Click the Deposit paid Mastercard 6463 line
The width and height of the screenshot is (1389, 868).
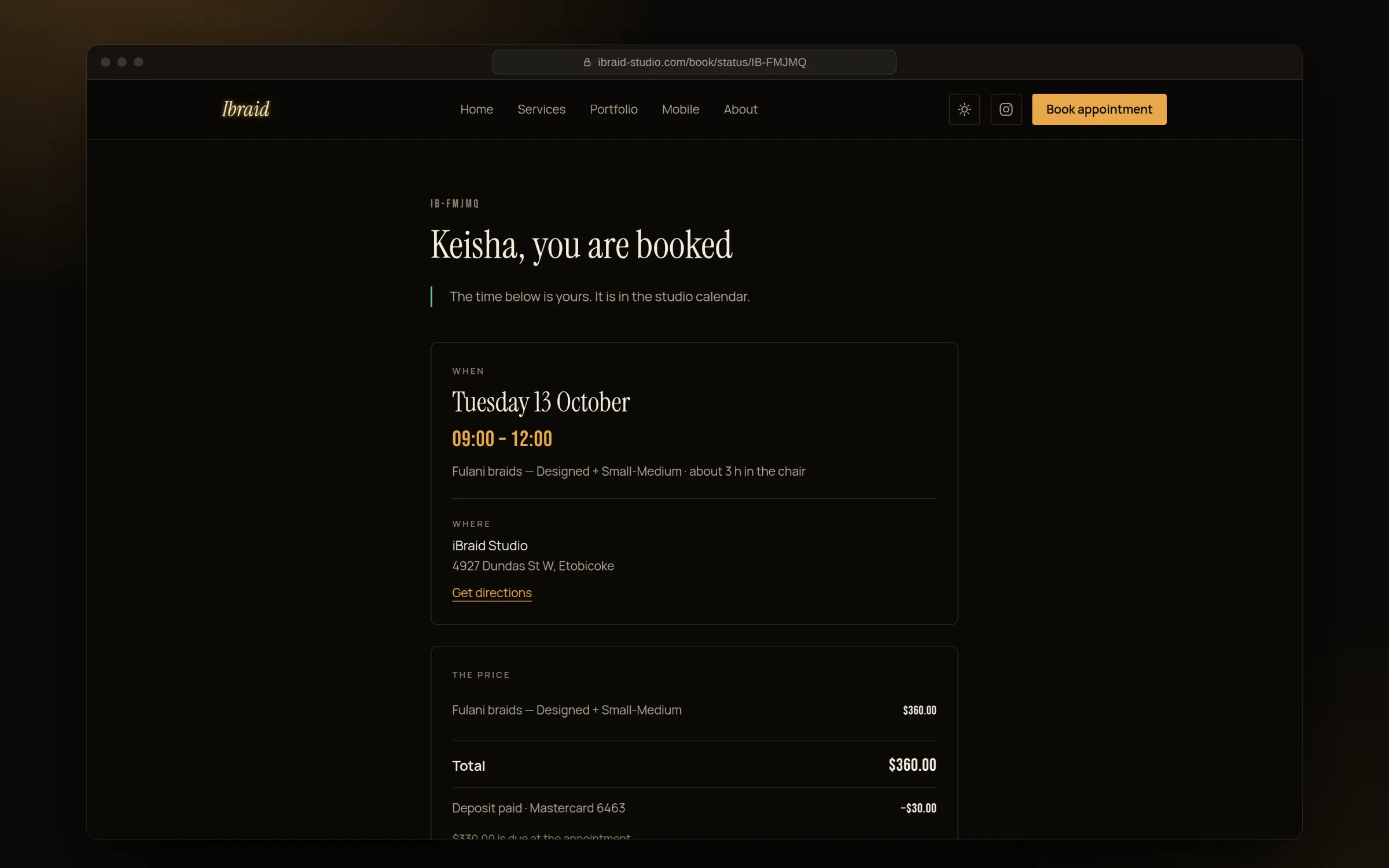pos(538,808)
